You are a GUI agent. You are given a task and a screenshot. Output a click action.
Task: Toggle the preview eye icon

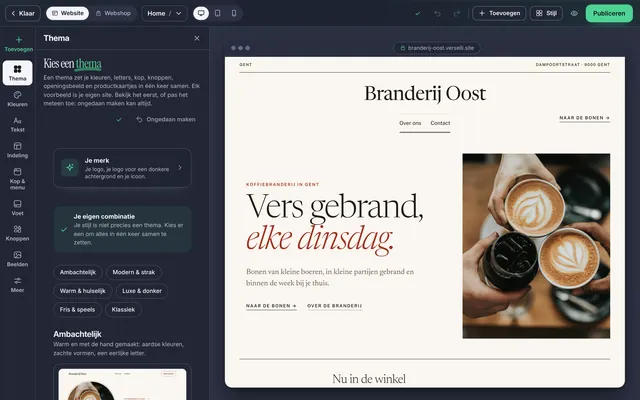pos(574,13)
